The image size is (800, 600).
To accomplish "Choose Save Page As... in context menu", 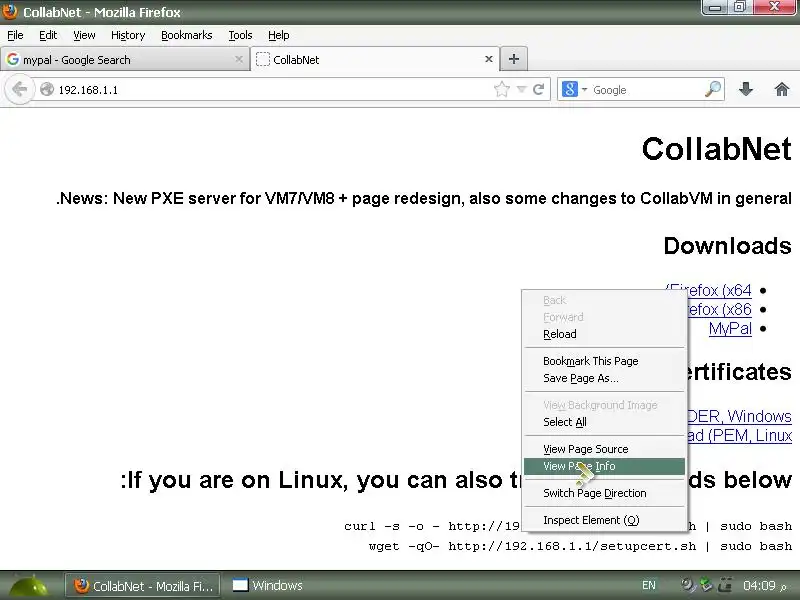I will [x=604, y=378].
